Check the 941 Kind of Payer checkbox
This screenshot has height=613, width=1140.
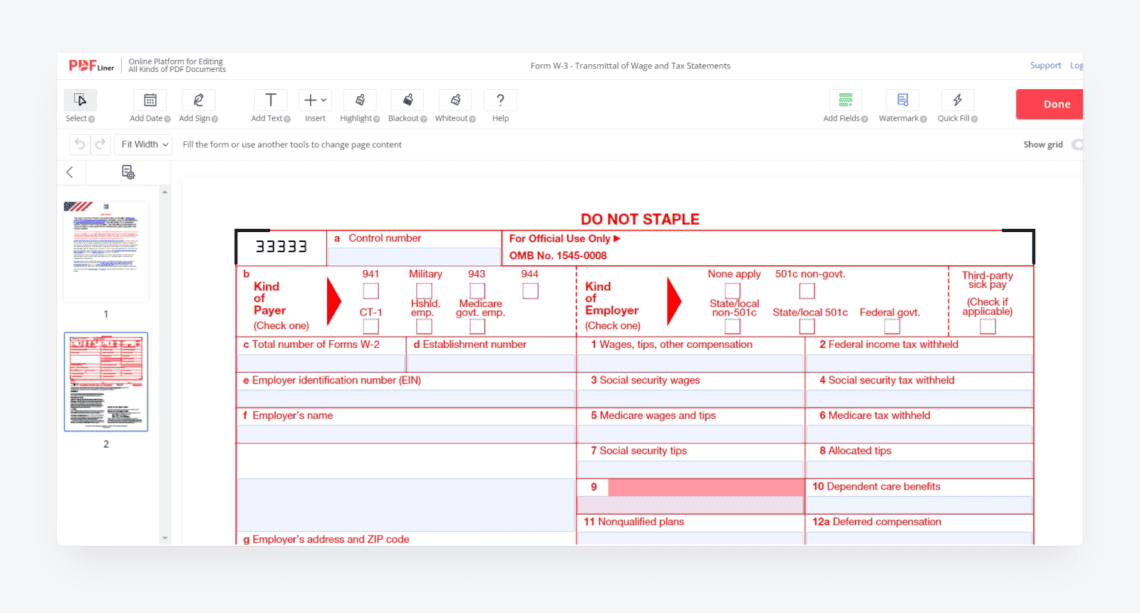click(x=371, y=290)
